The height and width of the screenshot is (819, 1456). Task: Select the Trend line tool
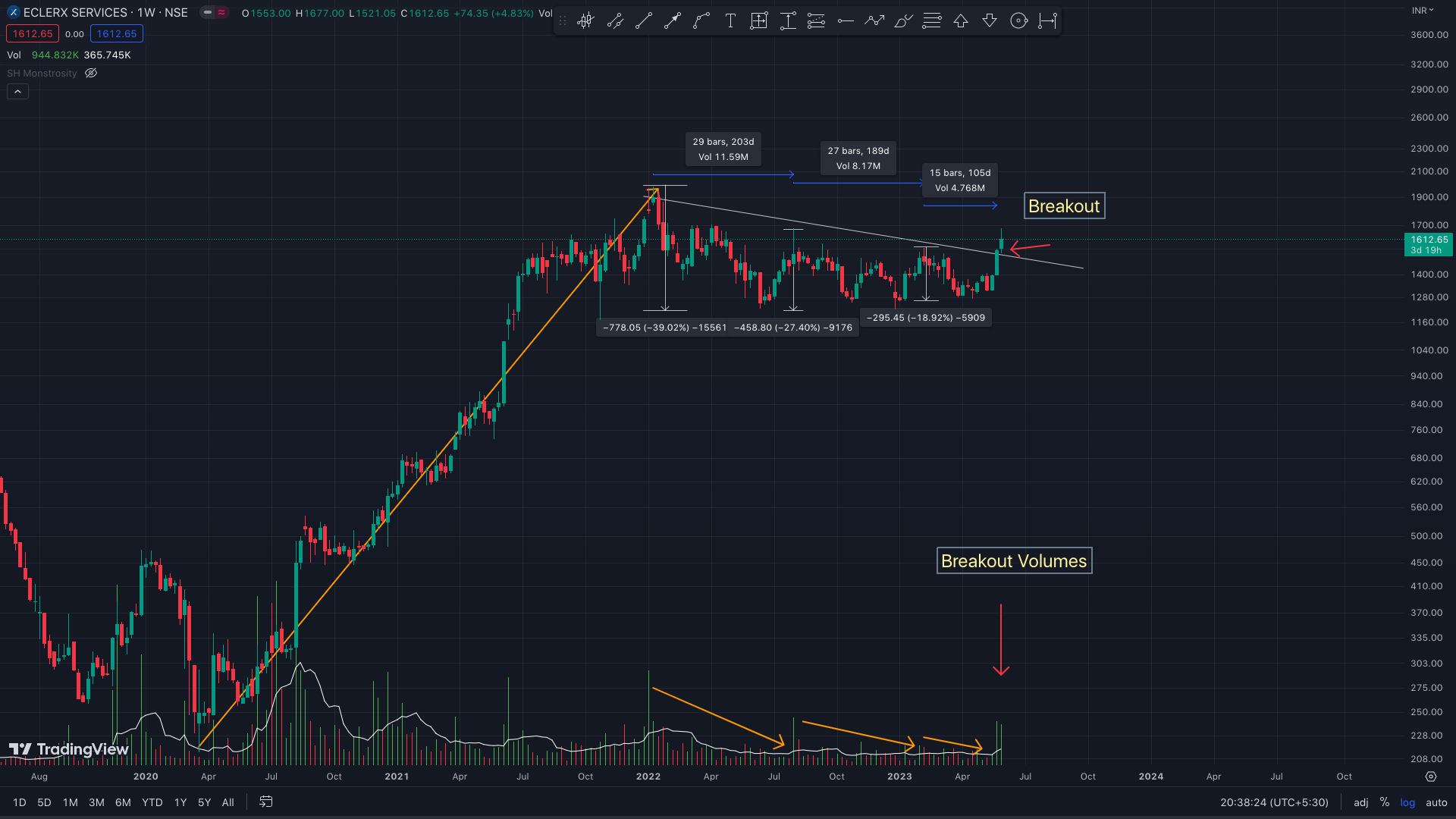tap(644, 21)
